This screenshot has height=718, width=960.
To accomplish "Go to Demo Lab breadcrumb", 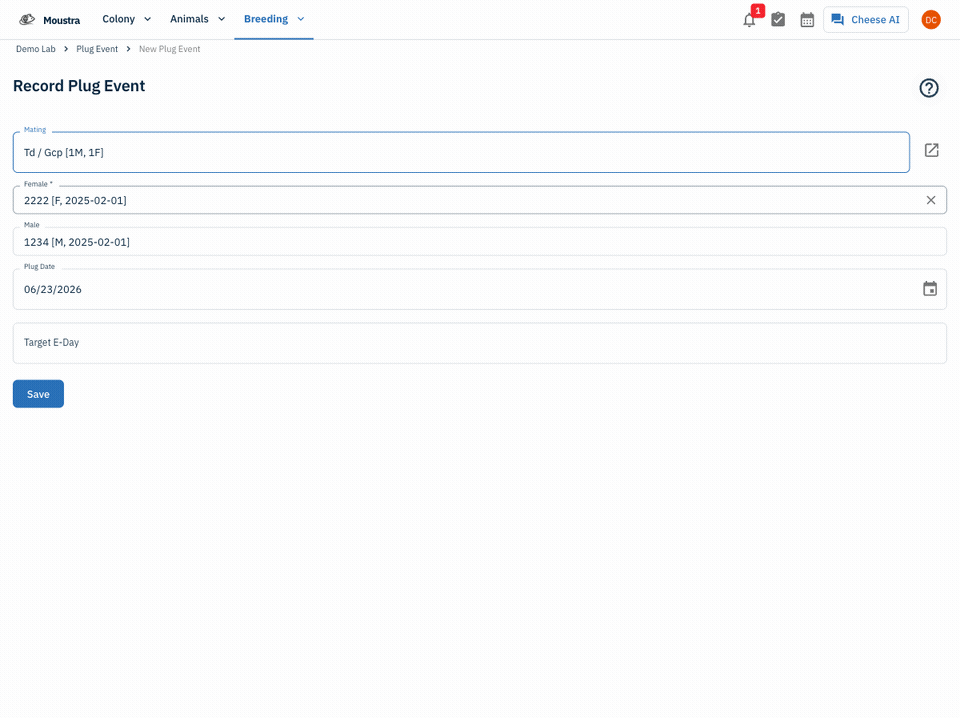I will [x=36, y=49].
